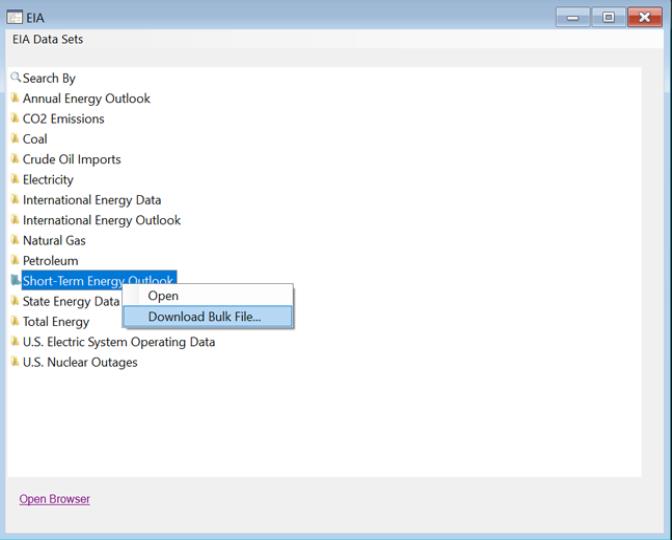Click the CO2 Emissions folder icon
The width and height of the screenshot is (672, 540).
pyautogui.click(x=15, y=118)
